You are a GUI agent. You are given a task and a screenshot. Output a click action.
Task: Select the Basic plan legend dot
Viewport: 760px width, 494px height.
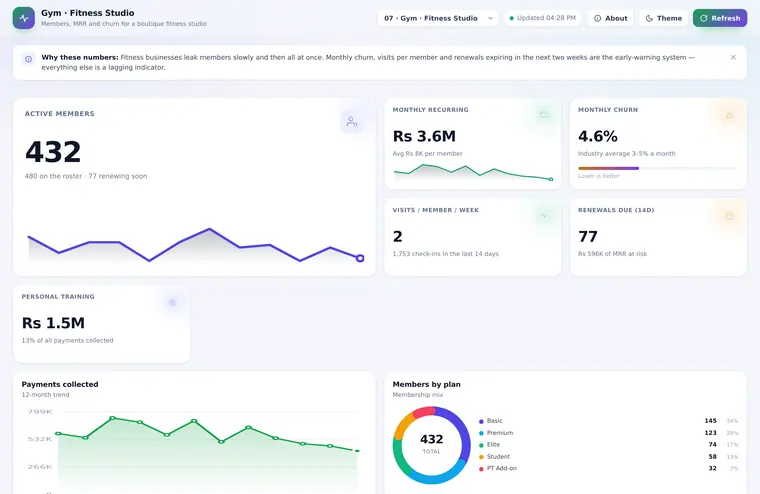(481, 421)
